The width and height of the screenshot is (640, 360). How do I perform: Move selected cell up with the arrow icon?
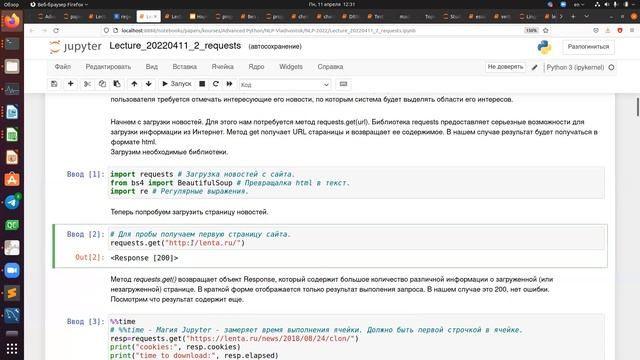click(x=134, y=84)
